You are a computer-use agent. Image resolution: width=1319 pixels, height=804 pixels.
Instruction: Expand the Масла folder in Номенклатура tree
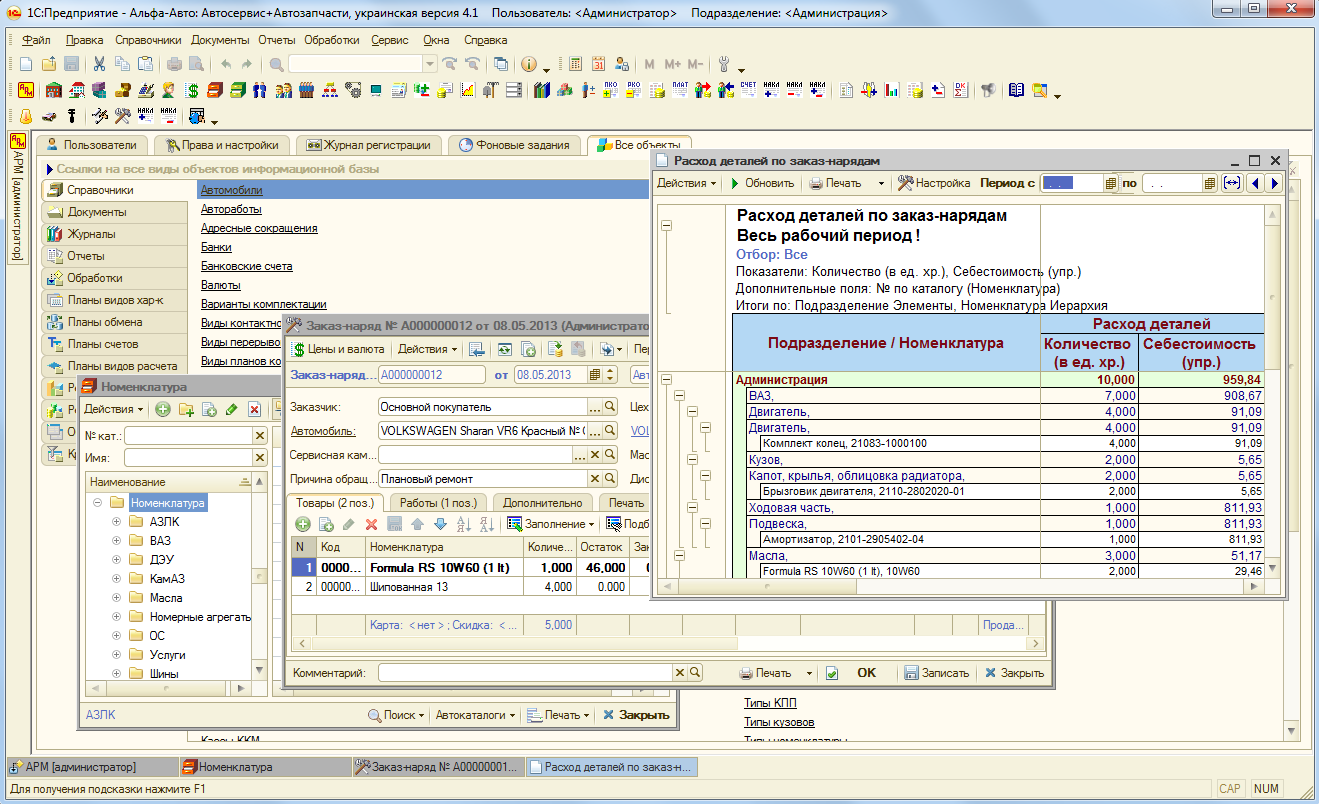116,598
